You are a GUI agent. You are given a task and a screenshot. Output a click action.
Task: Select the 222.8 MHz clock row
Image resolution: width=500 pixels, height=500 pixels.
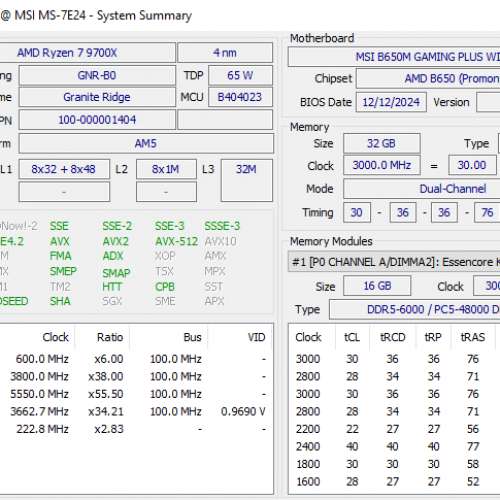(x=137, y=429)
